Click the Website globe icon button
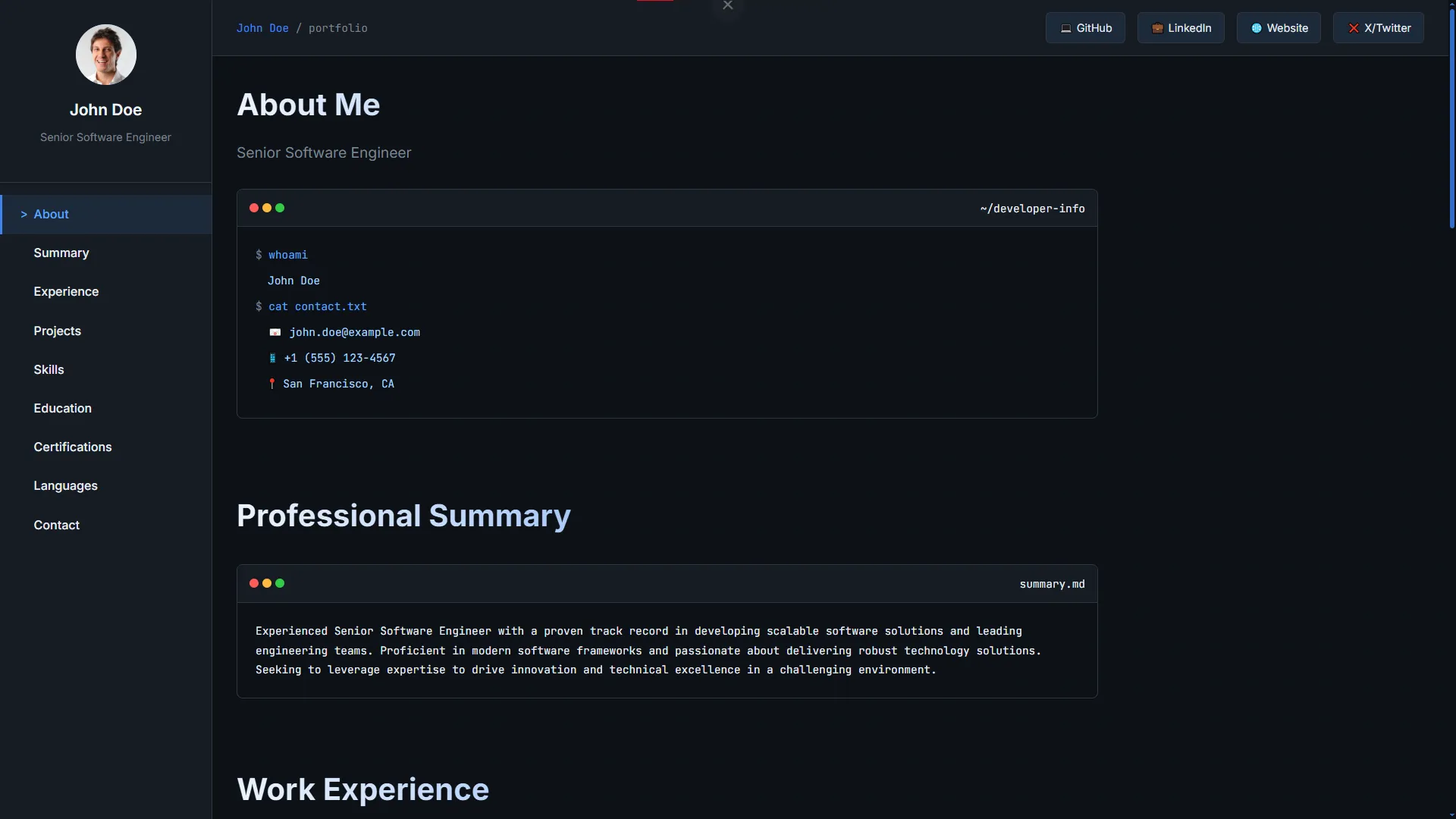The image size is (1456, 819). click(1279, 28)
